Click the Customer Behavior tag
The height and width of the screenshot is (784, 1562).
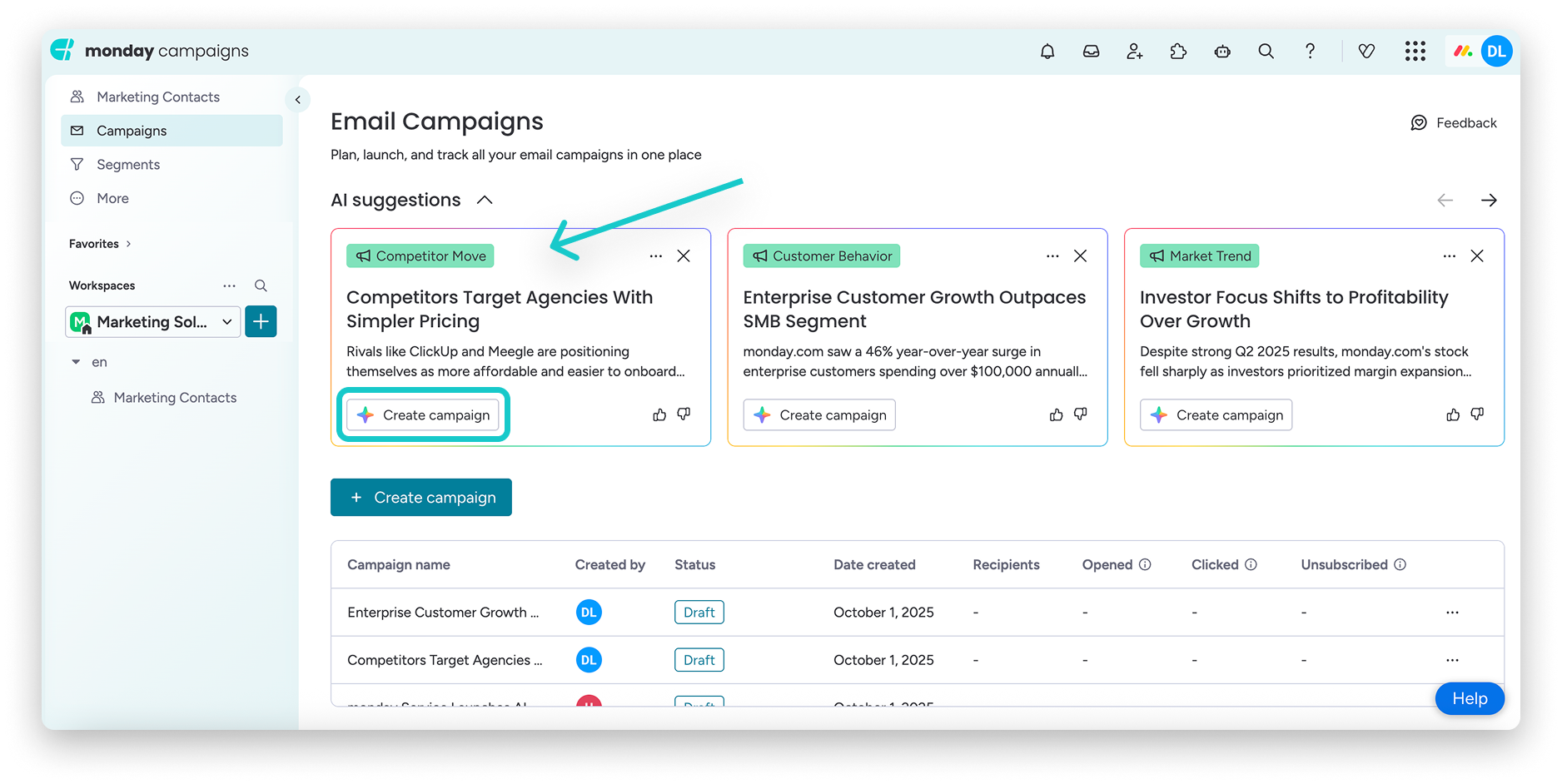(822, 256)
